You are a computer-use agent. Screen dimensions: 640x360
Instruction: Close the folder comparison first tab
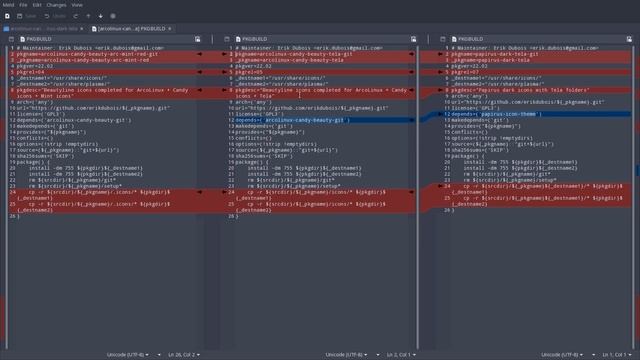(82, 29)
